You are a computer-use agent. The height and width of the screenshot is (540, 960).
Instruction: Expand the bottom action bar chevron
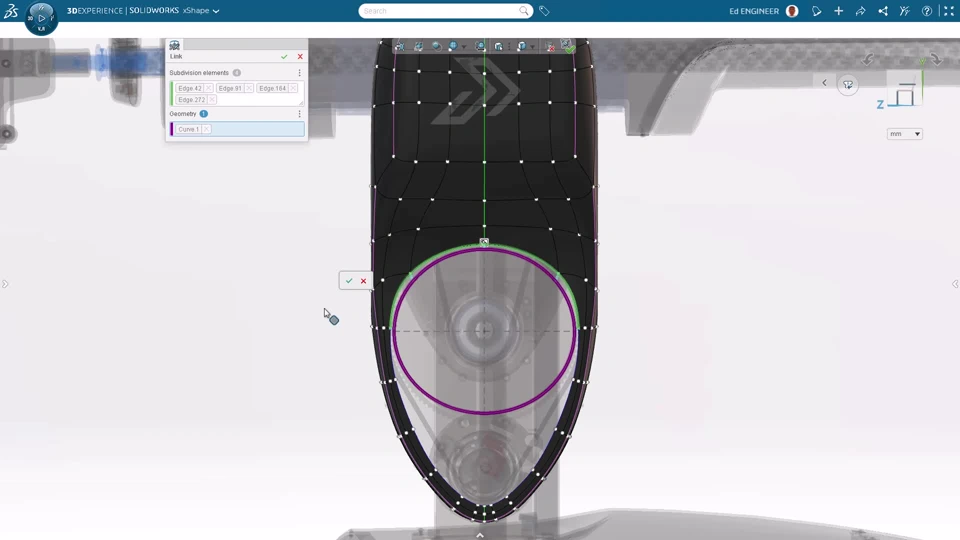point(480,535)
